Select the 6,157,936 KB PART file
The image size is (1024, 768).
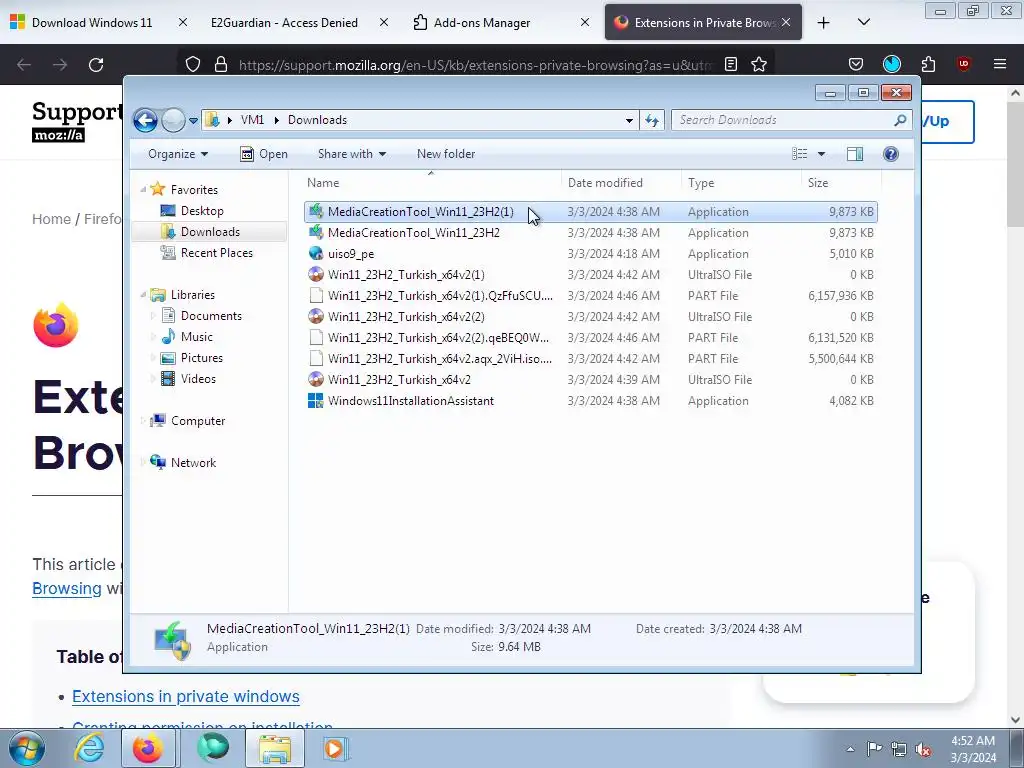tap(590, 296)
